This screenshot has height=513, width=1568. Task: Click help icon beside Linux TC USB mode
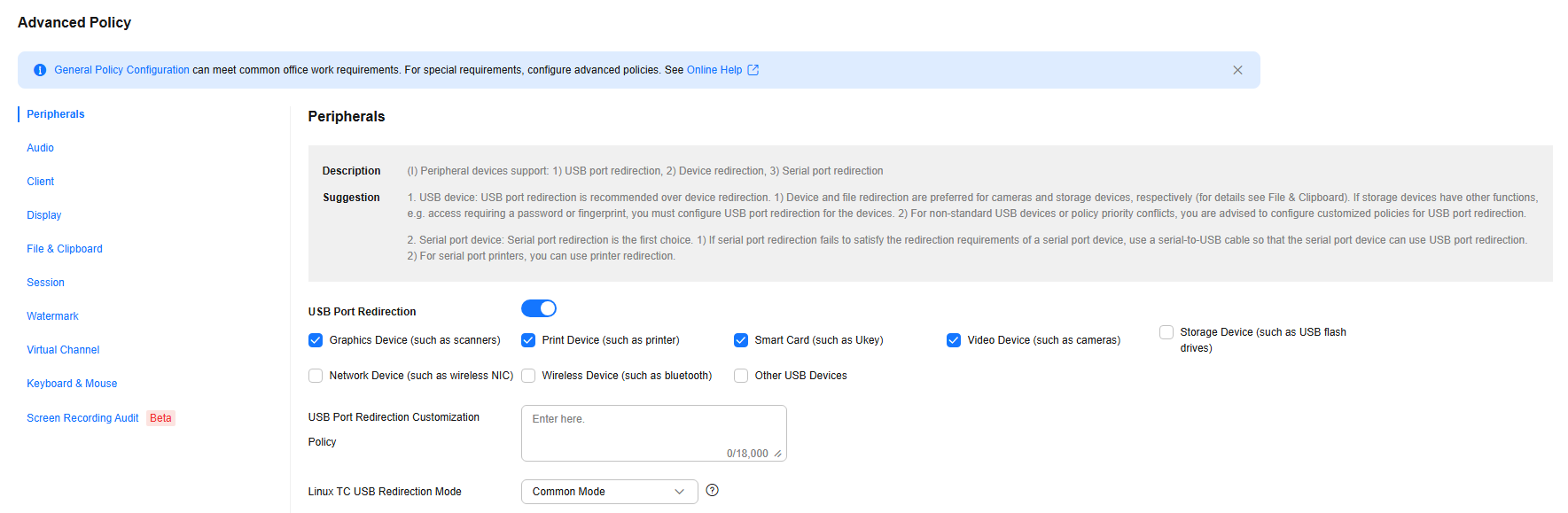click(x=712, y=490)
